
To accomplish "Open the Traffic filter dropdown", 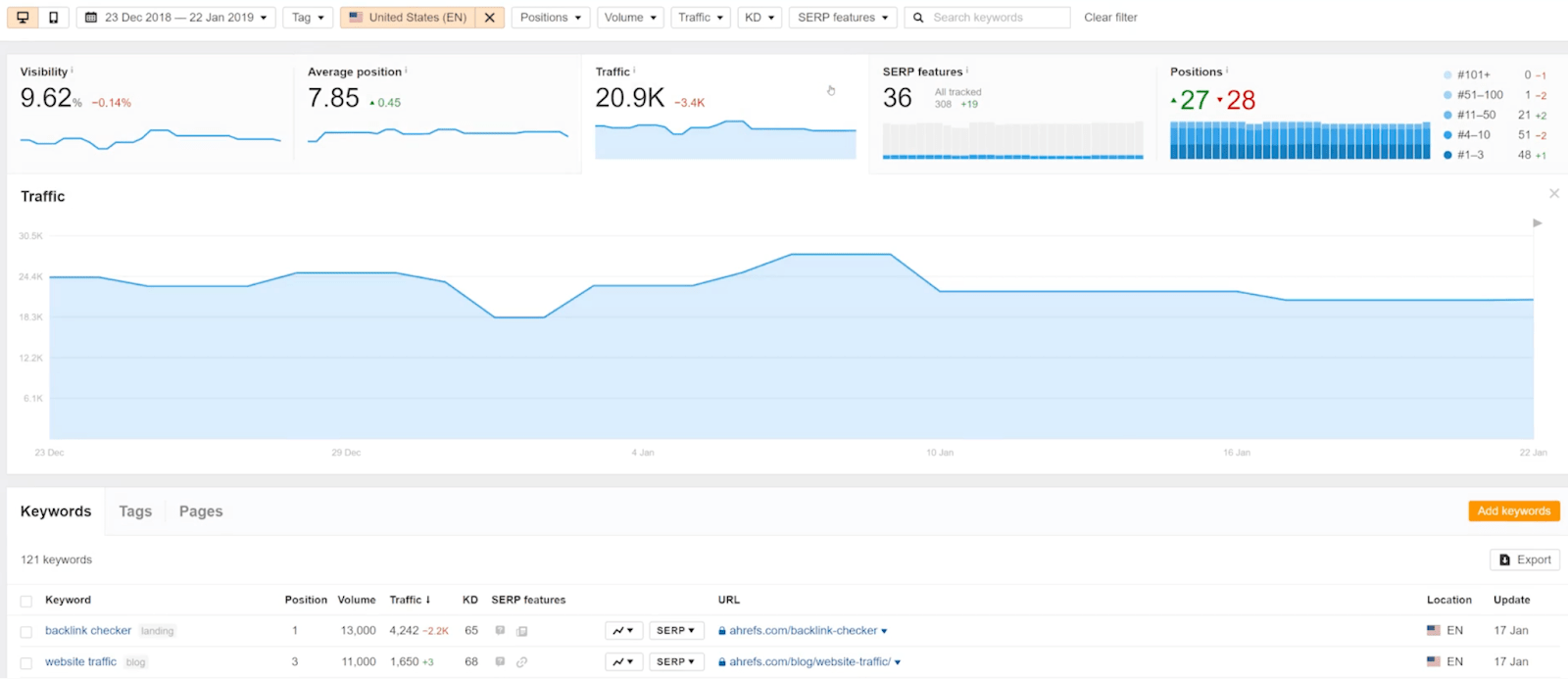I will (x=701, y=18).
